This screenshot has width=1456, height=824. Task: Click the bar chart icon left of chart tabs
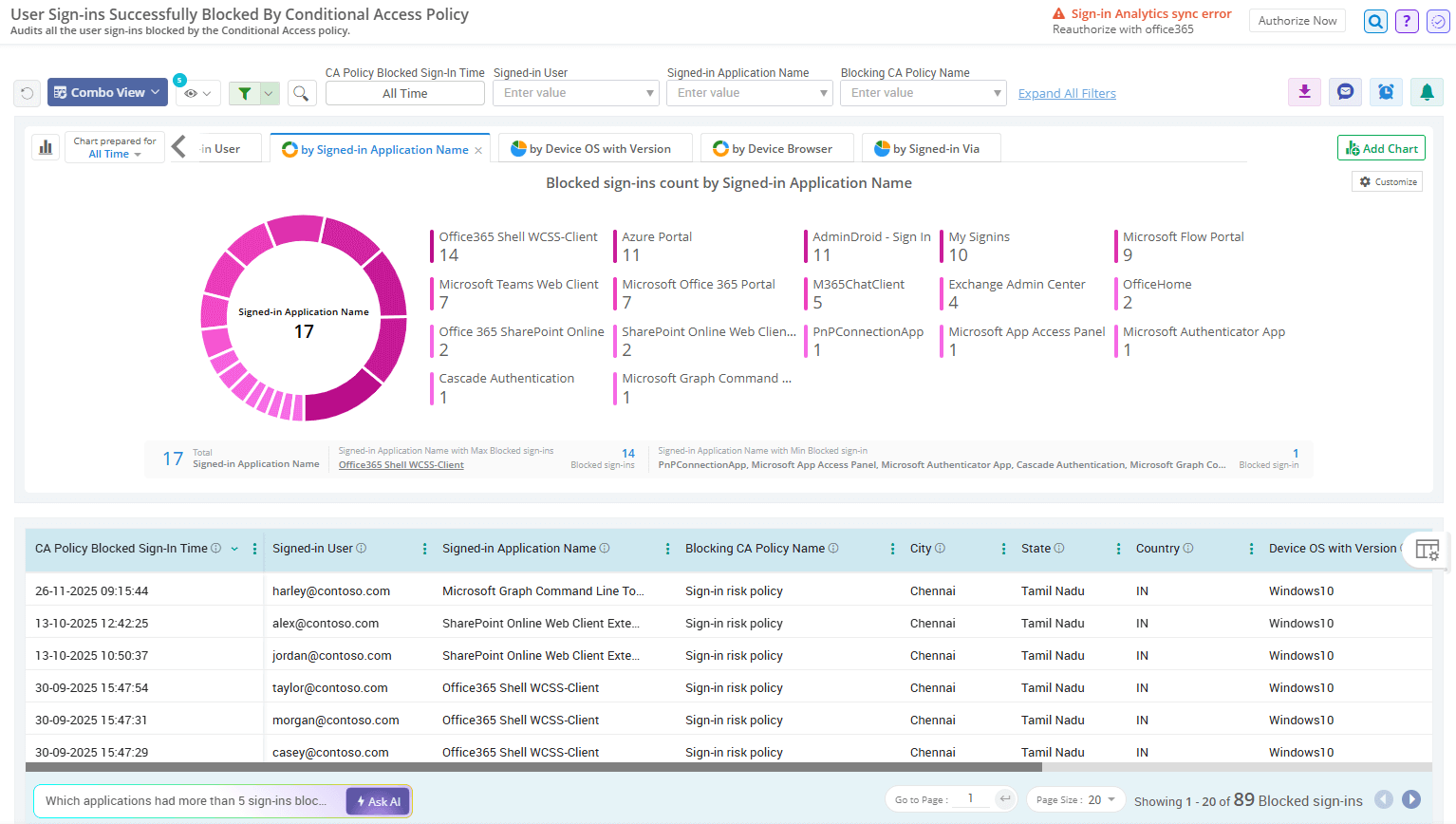[x=46, y=147]
